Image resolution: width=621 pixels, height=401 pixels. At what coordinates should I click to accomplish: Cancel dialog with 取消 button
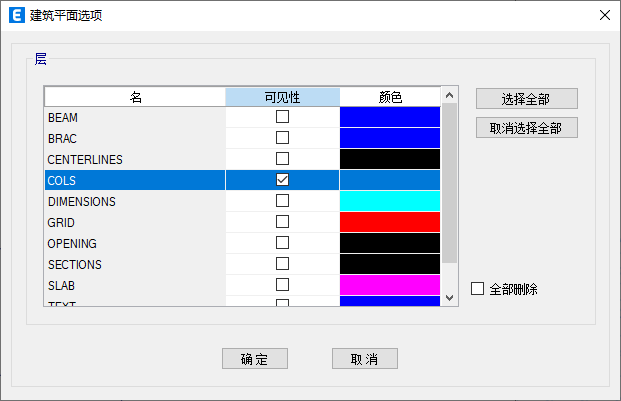pos(365,359)
